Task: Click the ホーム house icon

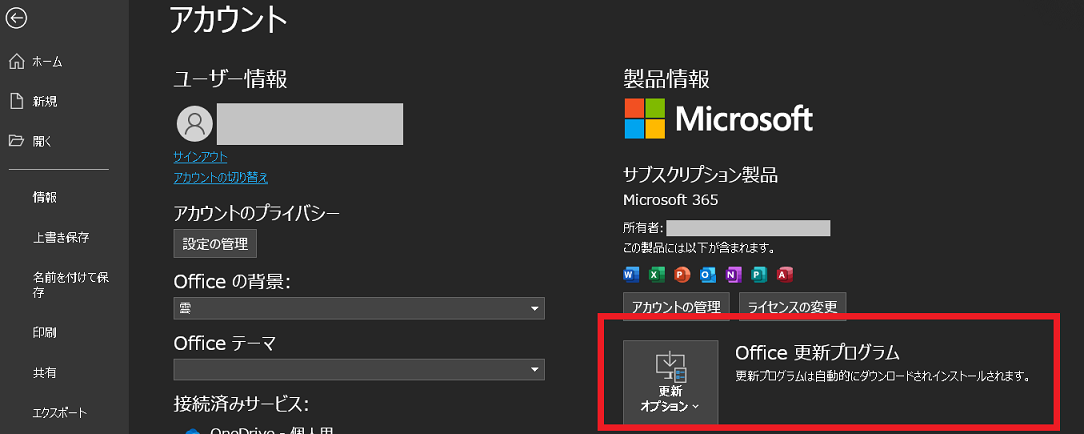Action: point(17,62)
